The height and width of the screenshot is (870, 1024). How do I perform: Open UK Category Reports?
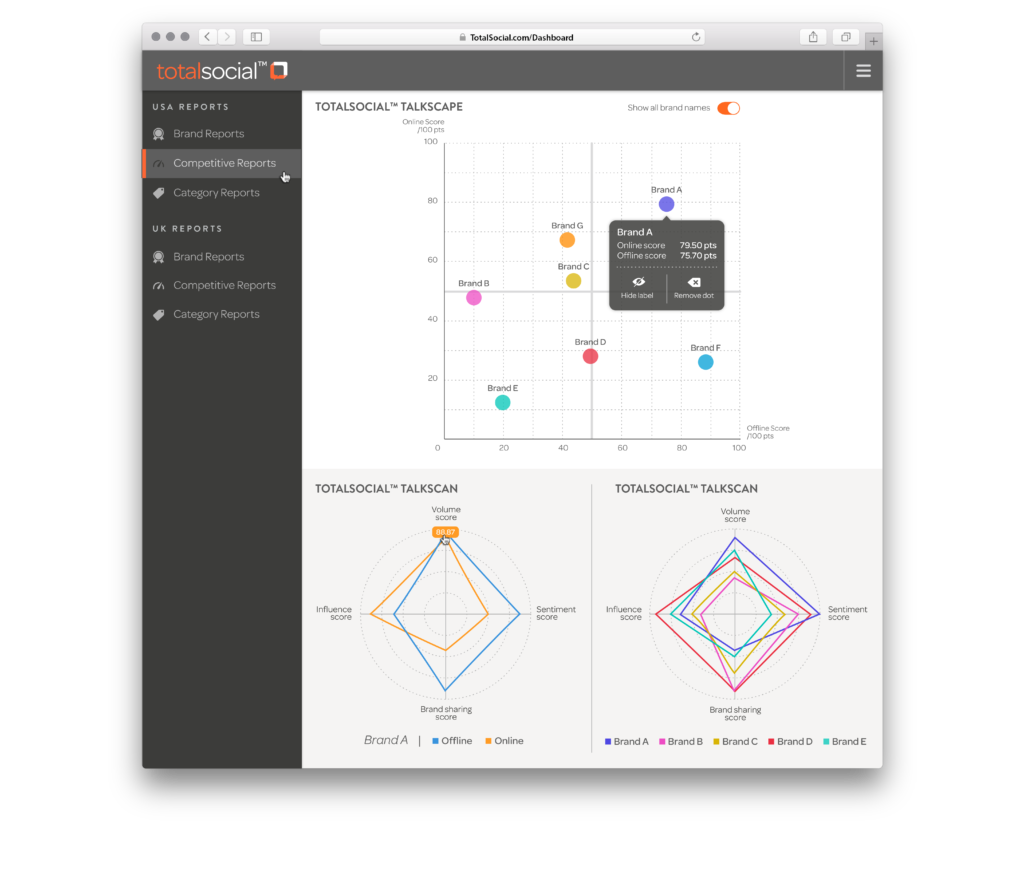coord(221,314)
